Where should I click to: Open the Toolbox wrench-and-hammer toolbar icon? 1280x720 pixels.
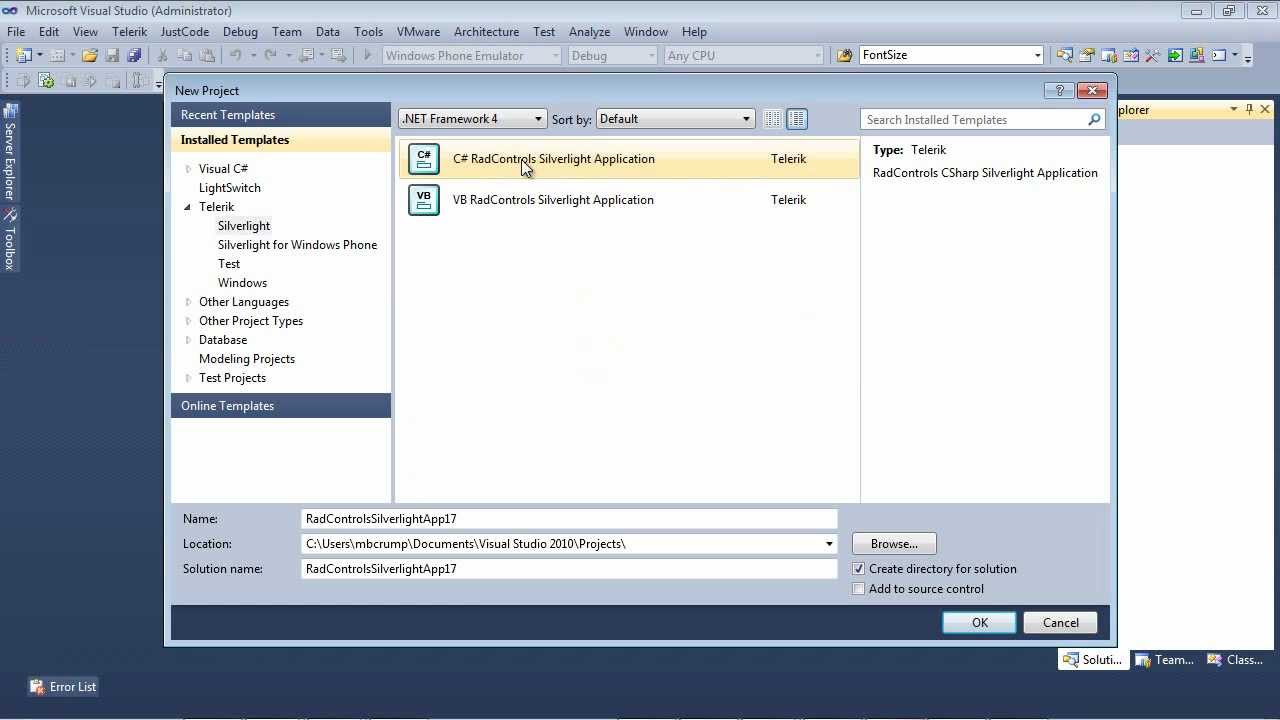click(x=1152, y=55)
